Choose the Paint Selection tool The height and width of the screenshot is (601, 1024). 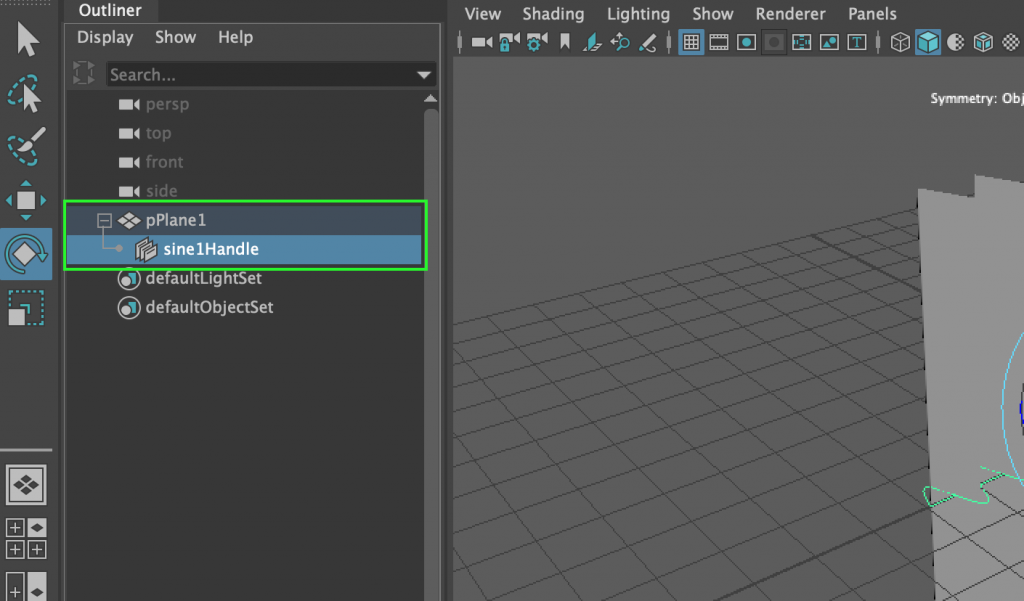(x=26, y=146)
